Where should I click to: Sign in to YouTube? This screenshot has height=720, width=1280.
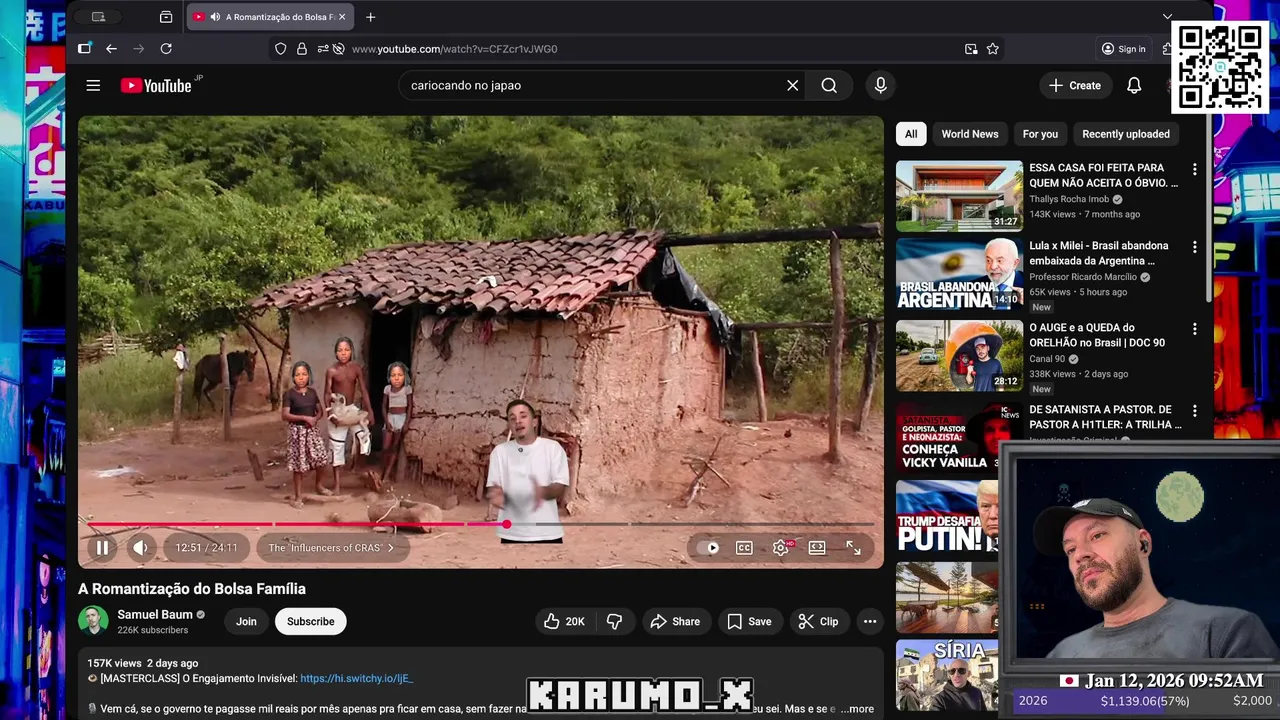(x=1123, y=48)
